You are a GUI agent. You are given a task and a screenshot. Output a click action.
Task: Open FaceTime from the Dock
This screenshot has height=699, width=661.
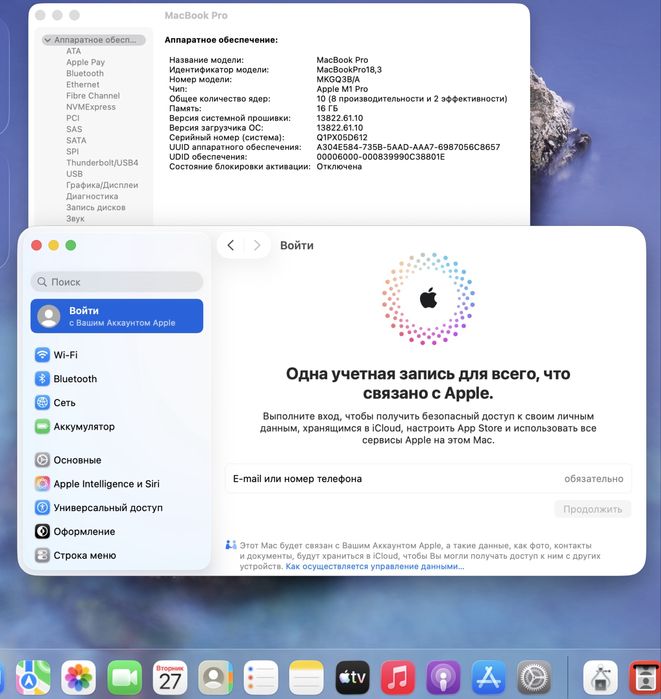tap(124, 677)
